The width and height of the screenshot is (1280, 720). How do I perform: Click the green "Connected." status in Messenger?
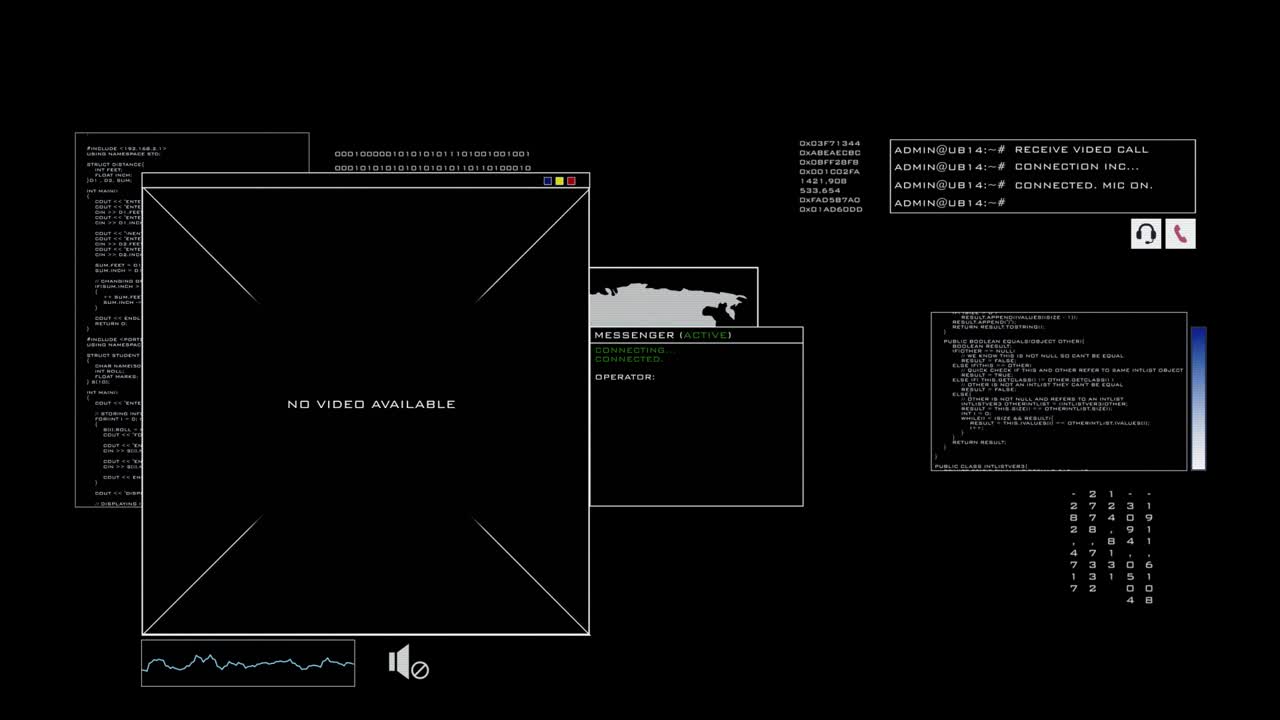[x=628, y=359]
